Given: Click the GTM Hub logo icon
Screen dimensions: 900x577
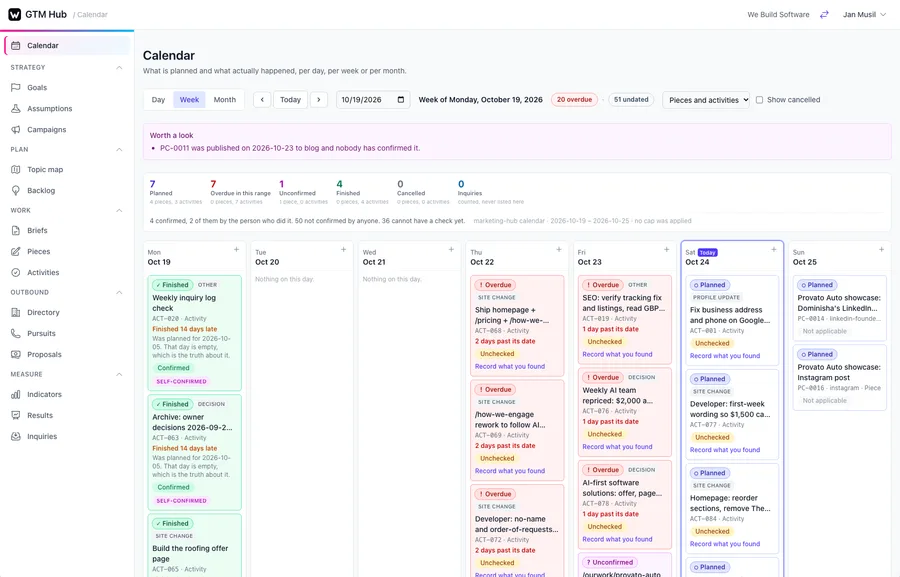Looking at the screenshot, I should (x=14, y=14).
